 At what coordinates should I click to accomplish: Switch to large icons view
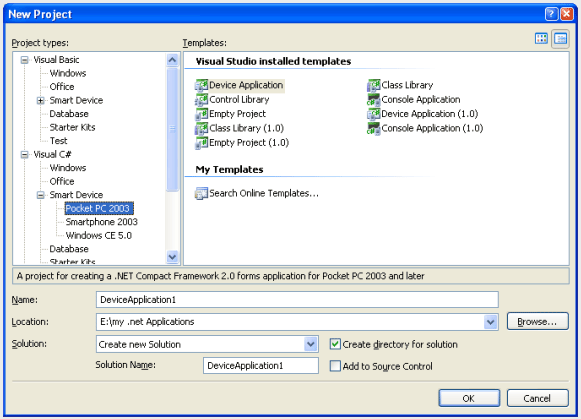coord(541,38)
